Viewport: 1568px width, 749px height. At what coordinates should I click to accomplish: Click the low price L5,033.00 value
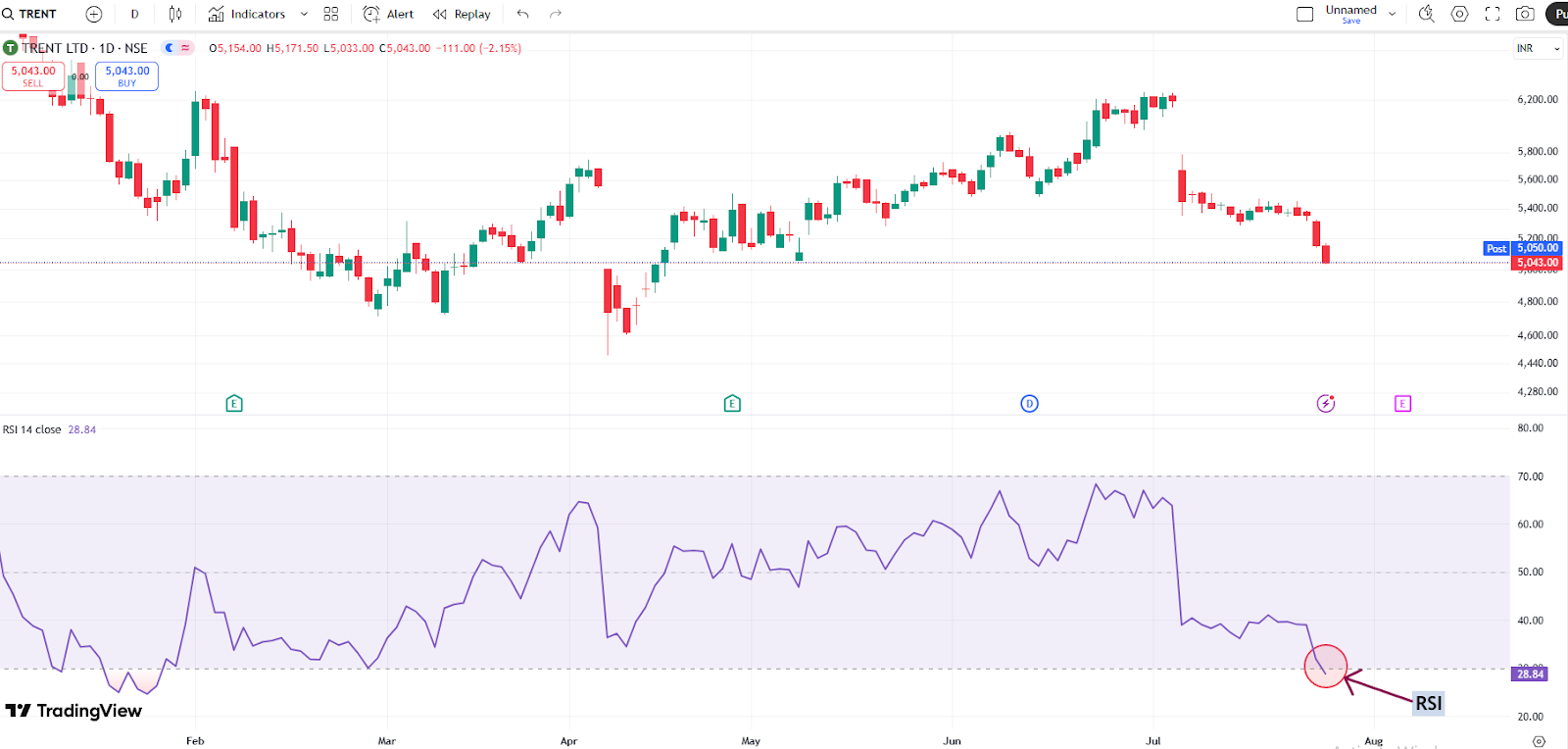pos(349,48)
